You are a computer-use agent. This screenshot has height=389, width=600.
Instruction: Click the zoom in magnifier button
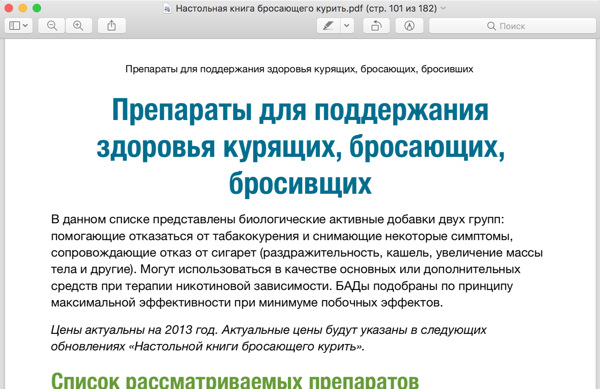[x=78, y=26]
